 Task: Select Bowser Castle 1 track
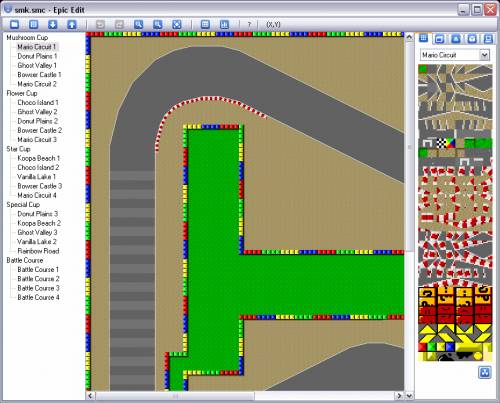pos(39,75)
